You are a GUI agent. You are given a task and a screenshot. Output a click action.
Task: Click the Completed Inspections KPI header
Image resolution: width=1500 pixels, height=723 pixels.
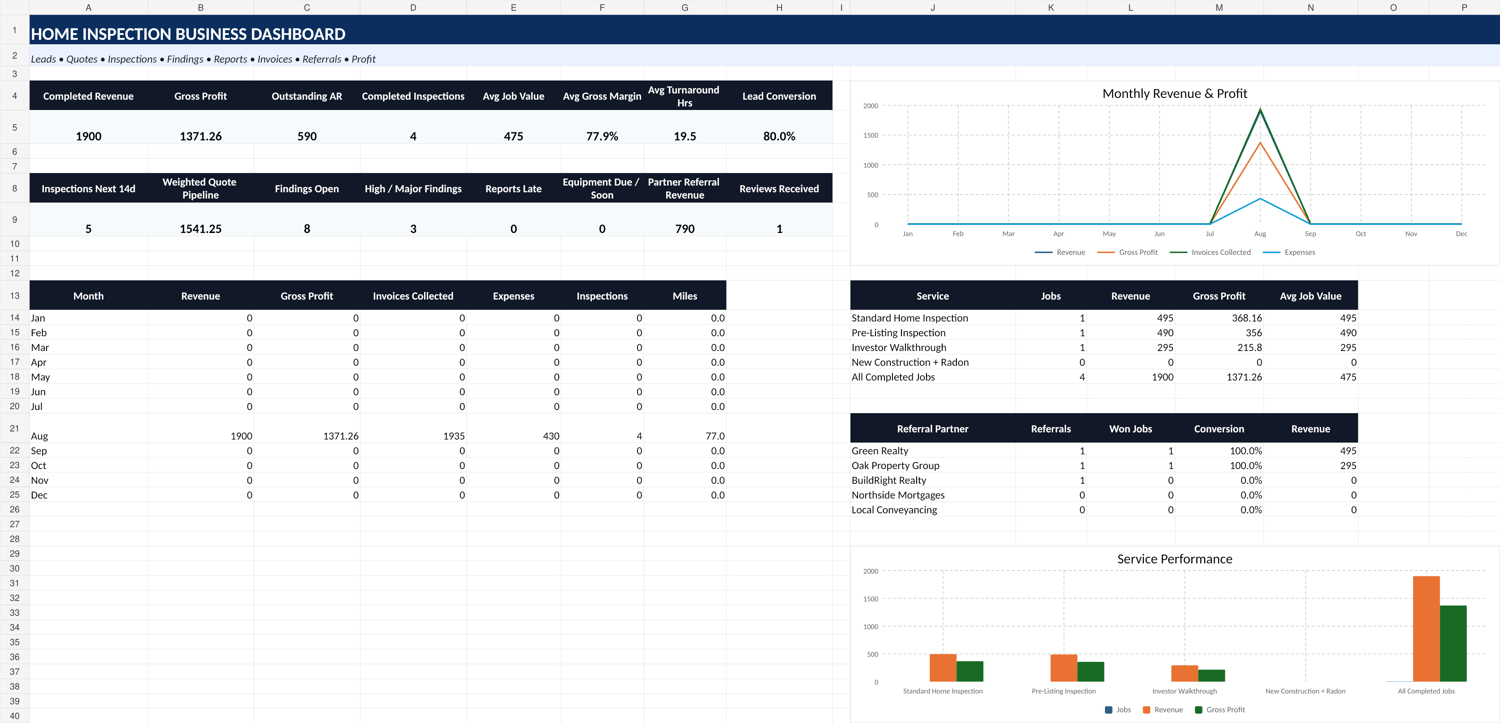(413, 96)
